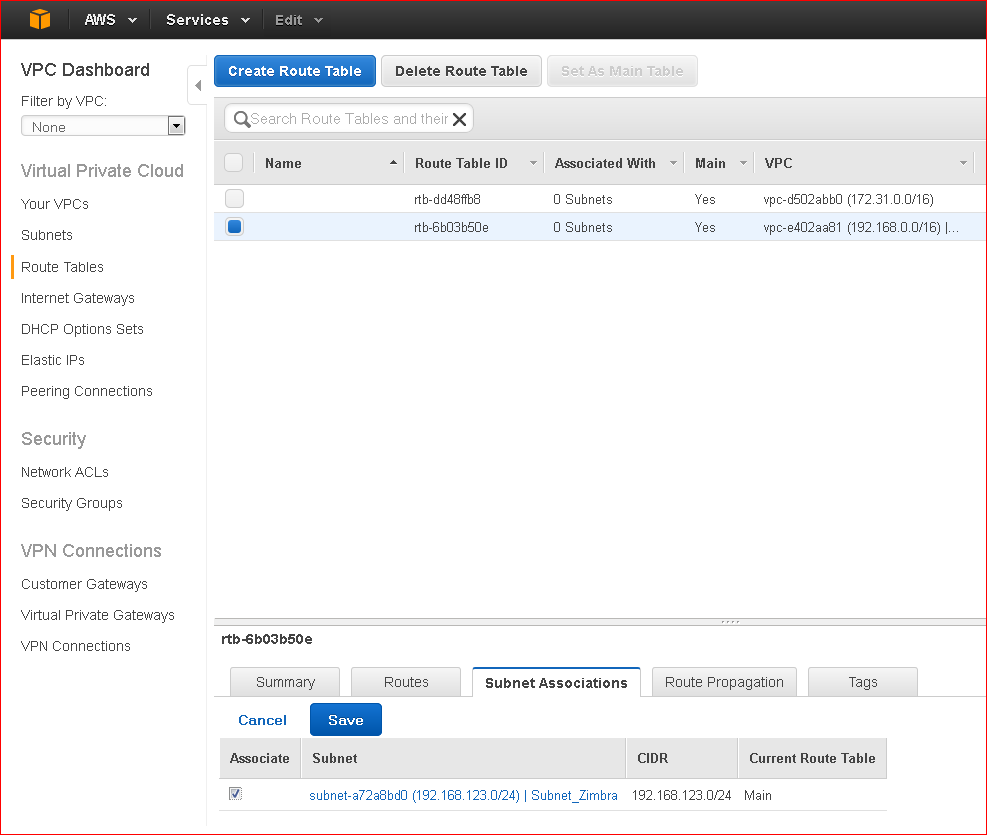
Task: Toggle the select-all checkbox in the table header
Action: click(x=234, y=162)
